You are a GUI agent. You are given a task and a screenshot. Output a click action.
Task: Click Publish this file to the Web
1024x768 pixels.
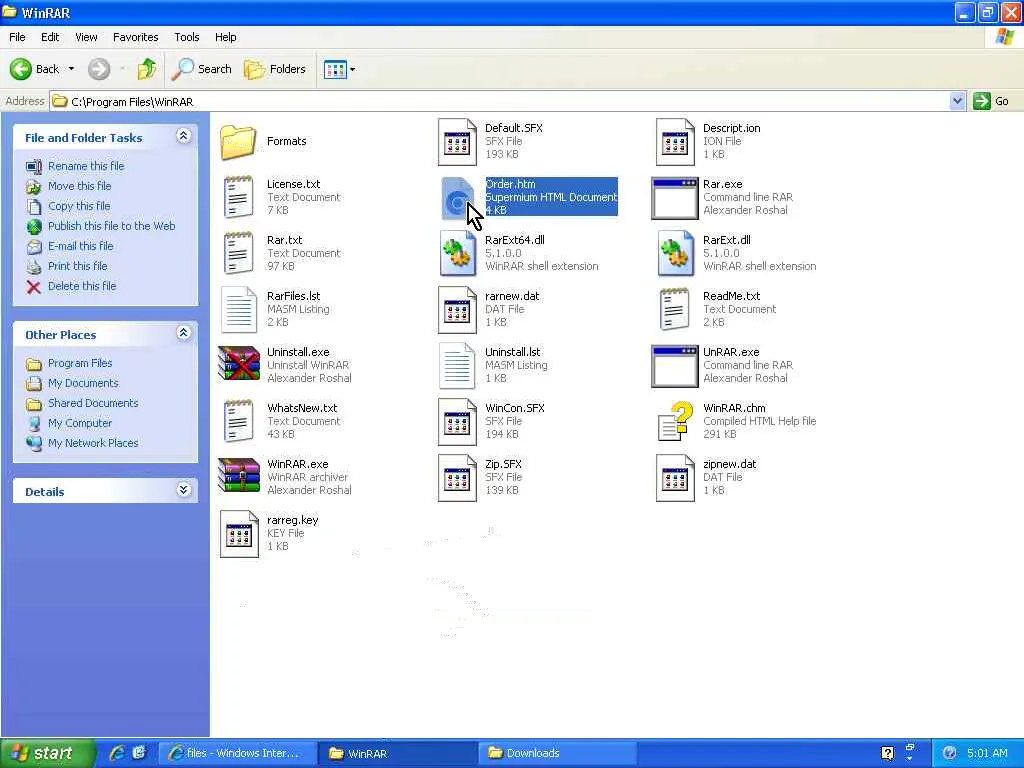(111, 226)
